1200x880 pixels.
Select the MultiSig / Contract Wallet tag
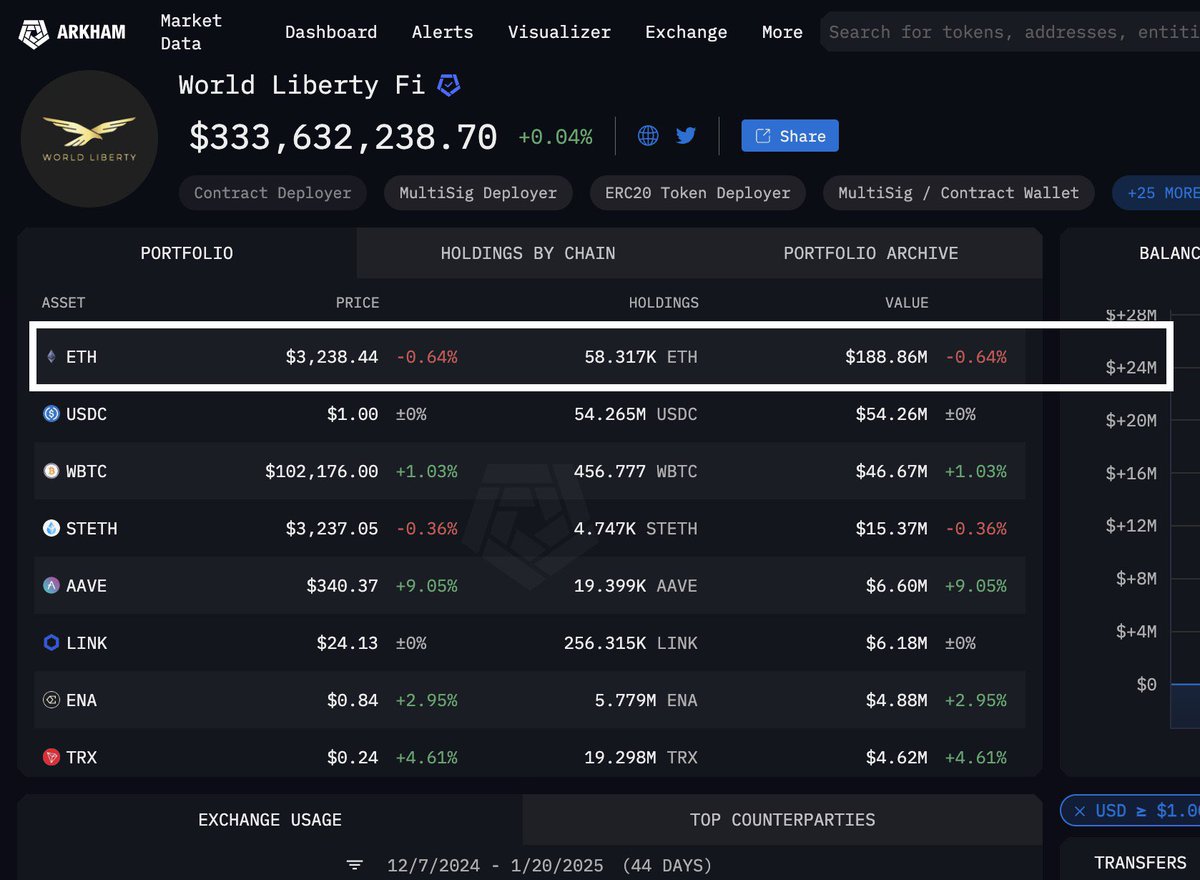coord(958,193)
